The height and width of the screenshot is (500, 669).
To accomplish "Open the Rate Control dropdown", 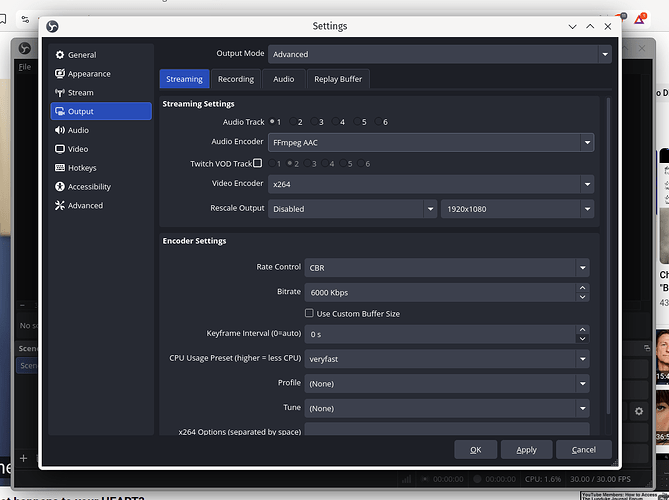I will pos(447,268).
